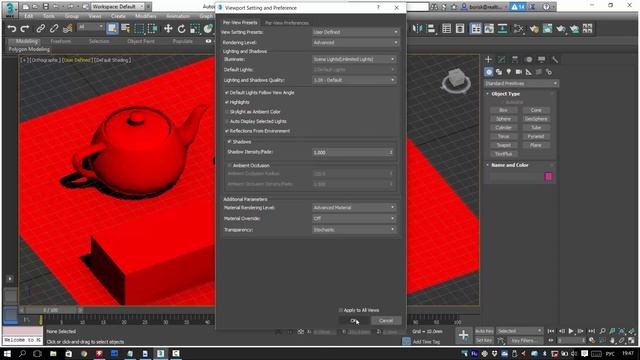Switch to the Per-View Presets tab
The image size is (640, 360).
tap(240, 22)
